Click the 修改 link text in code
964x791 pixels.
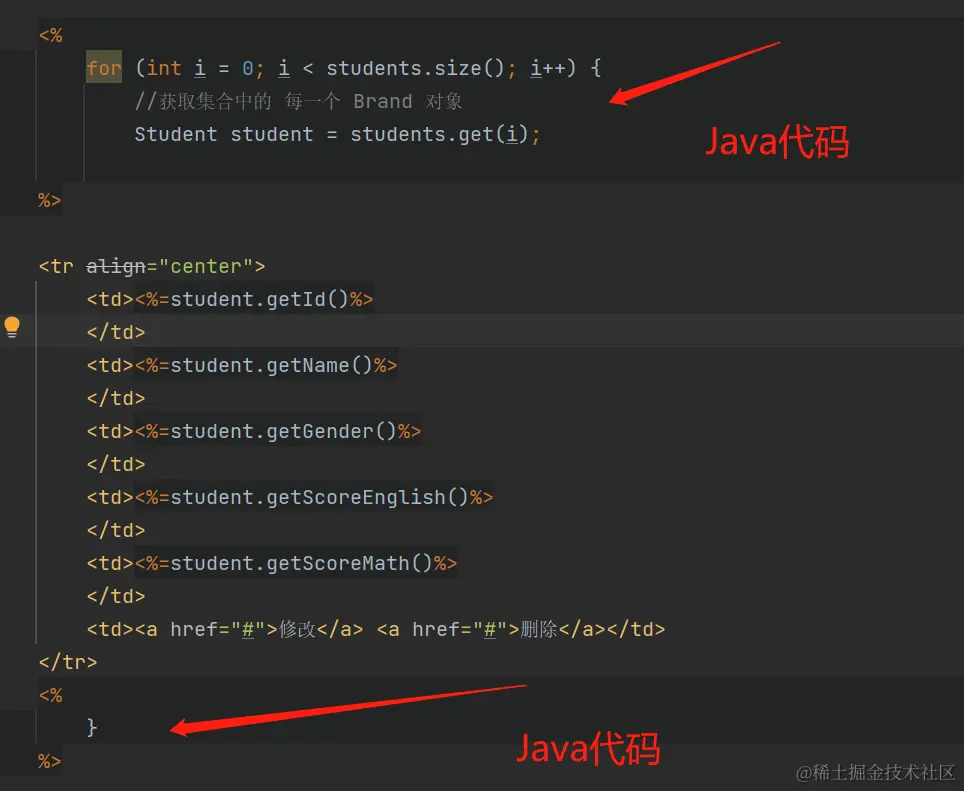pos(297,629)
